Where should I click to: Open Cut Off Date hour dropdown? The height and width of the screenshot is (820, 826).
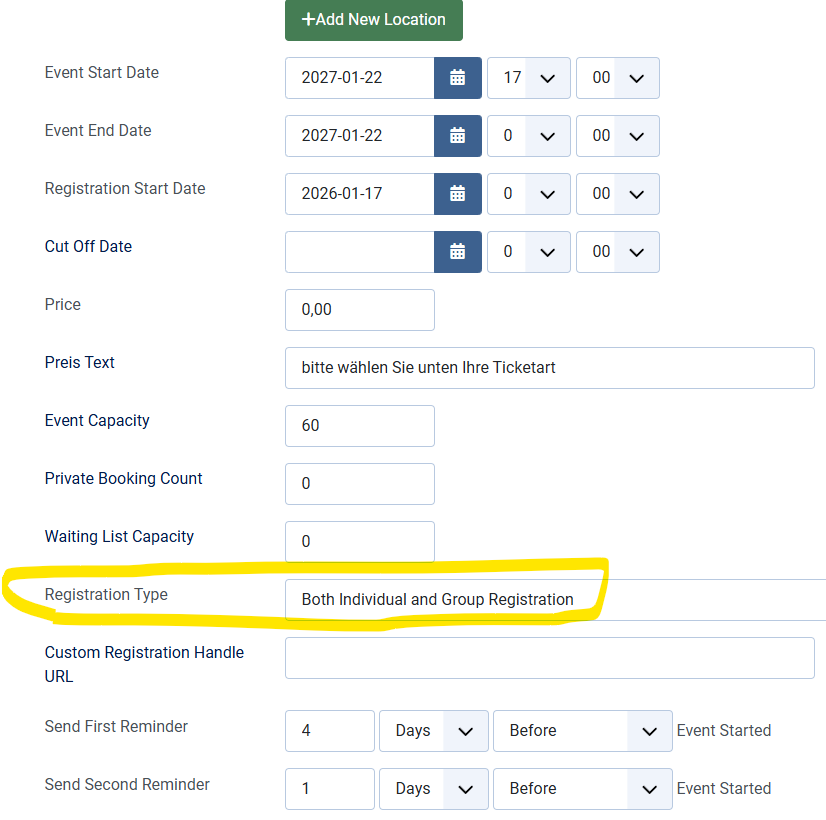pyautogui.click(x=528, y=252)
